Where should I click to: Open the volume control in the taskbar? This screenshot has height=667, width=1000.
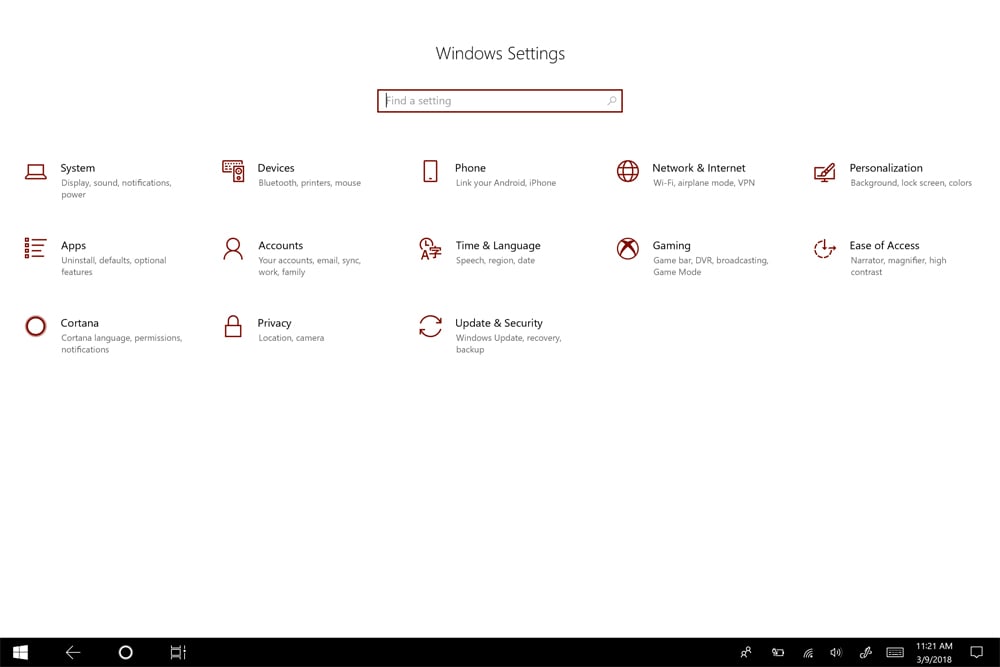pos(836,652)
